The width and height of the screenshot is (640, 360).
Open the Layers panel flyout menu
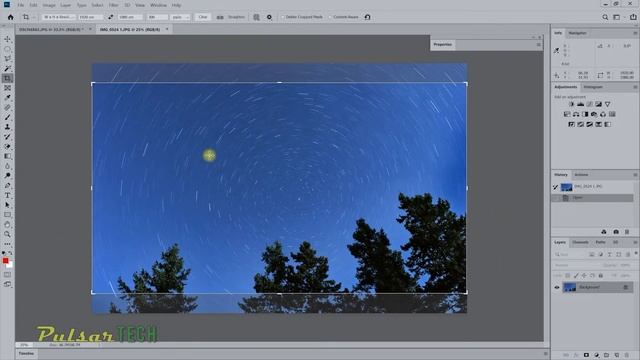click(x=635, y=242)
